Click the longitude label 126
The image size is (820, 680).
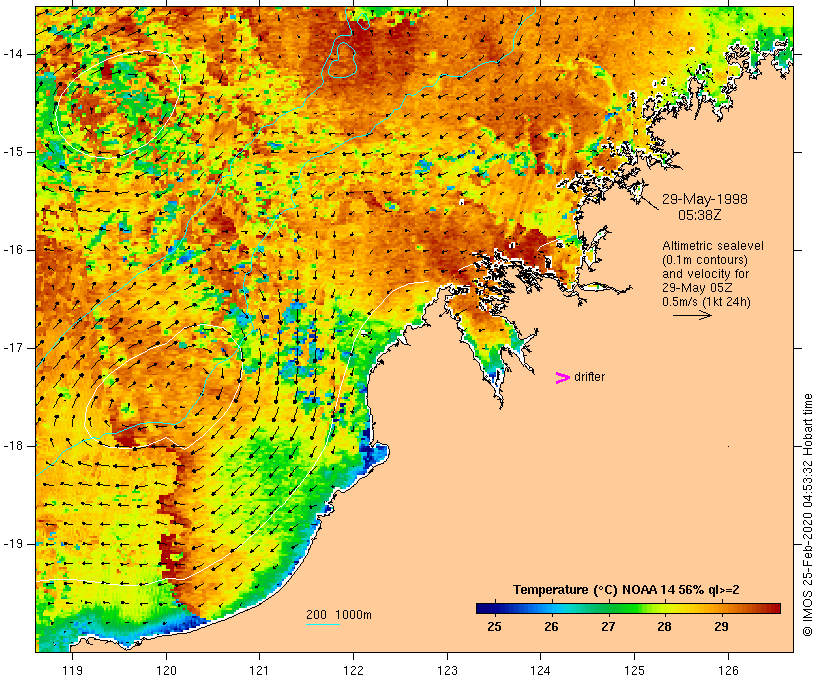click(x=728, y=670)
